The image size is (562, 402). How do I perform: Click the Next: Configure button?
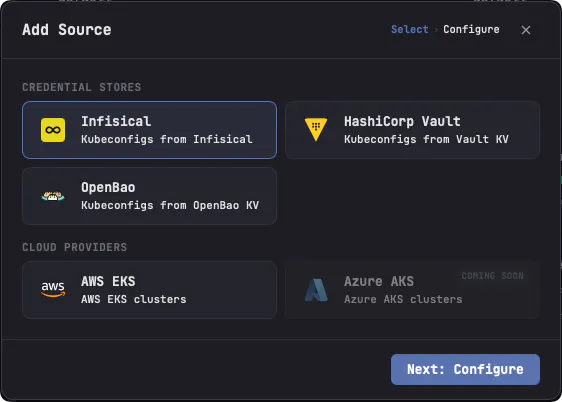465,369
